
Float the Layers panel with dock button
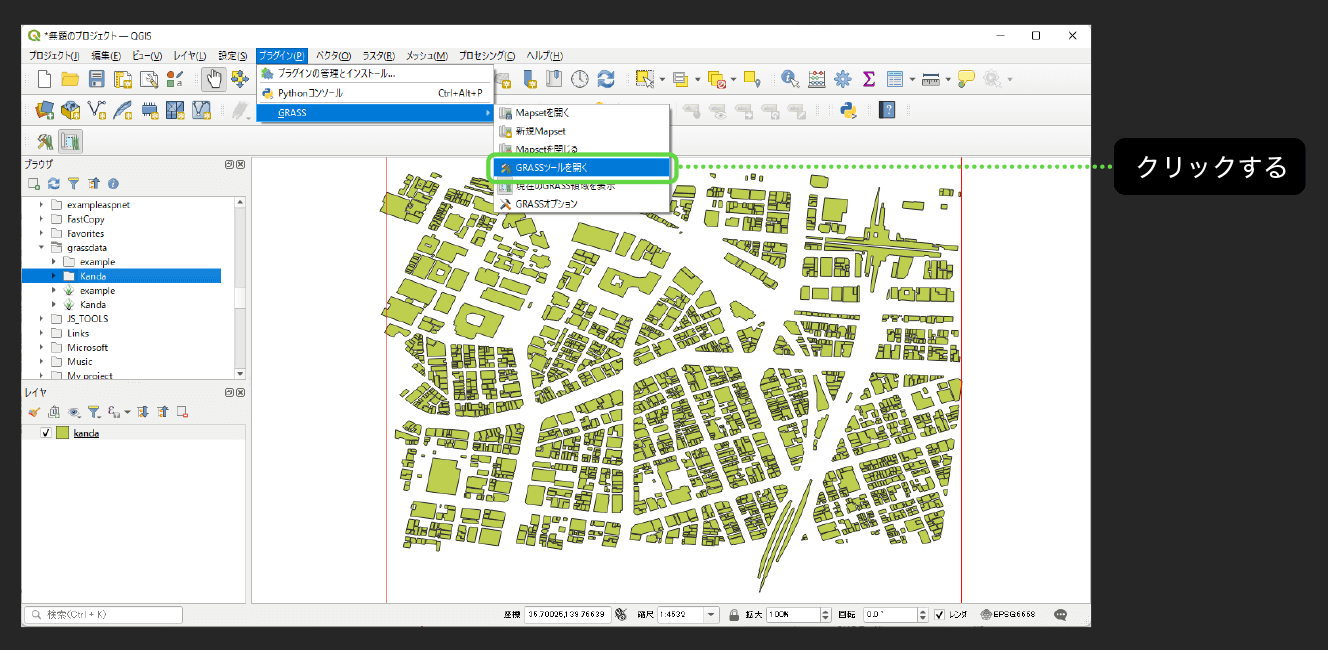coord(230,393)
